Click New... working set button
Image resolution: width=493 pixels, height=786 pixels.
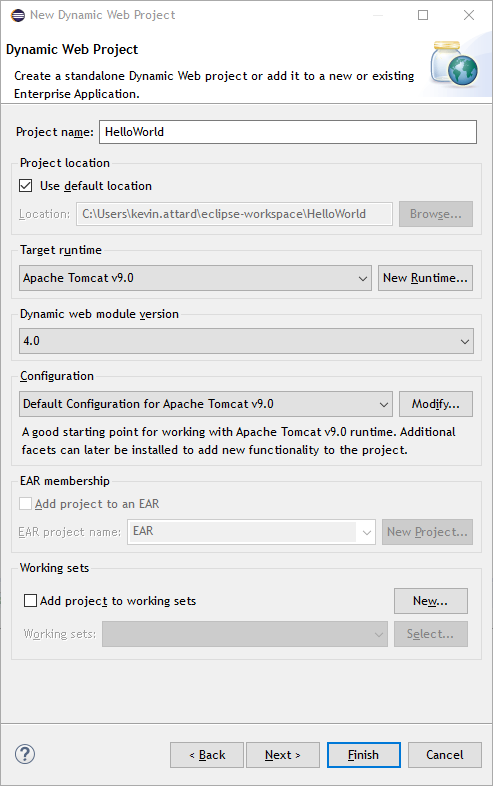[431, 601]
